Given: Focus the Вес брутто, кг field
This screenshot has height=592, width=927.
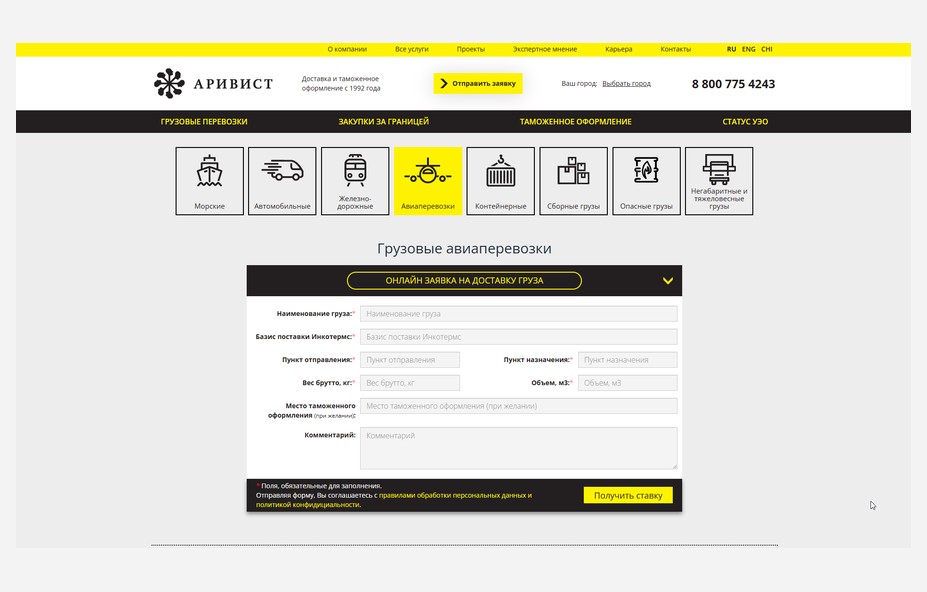Looking at the screenshot, I should click(410, 383).
